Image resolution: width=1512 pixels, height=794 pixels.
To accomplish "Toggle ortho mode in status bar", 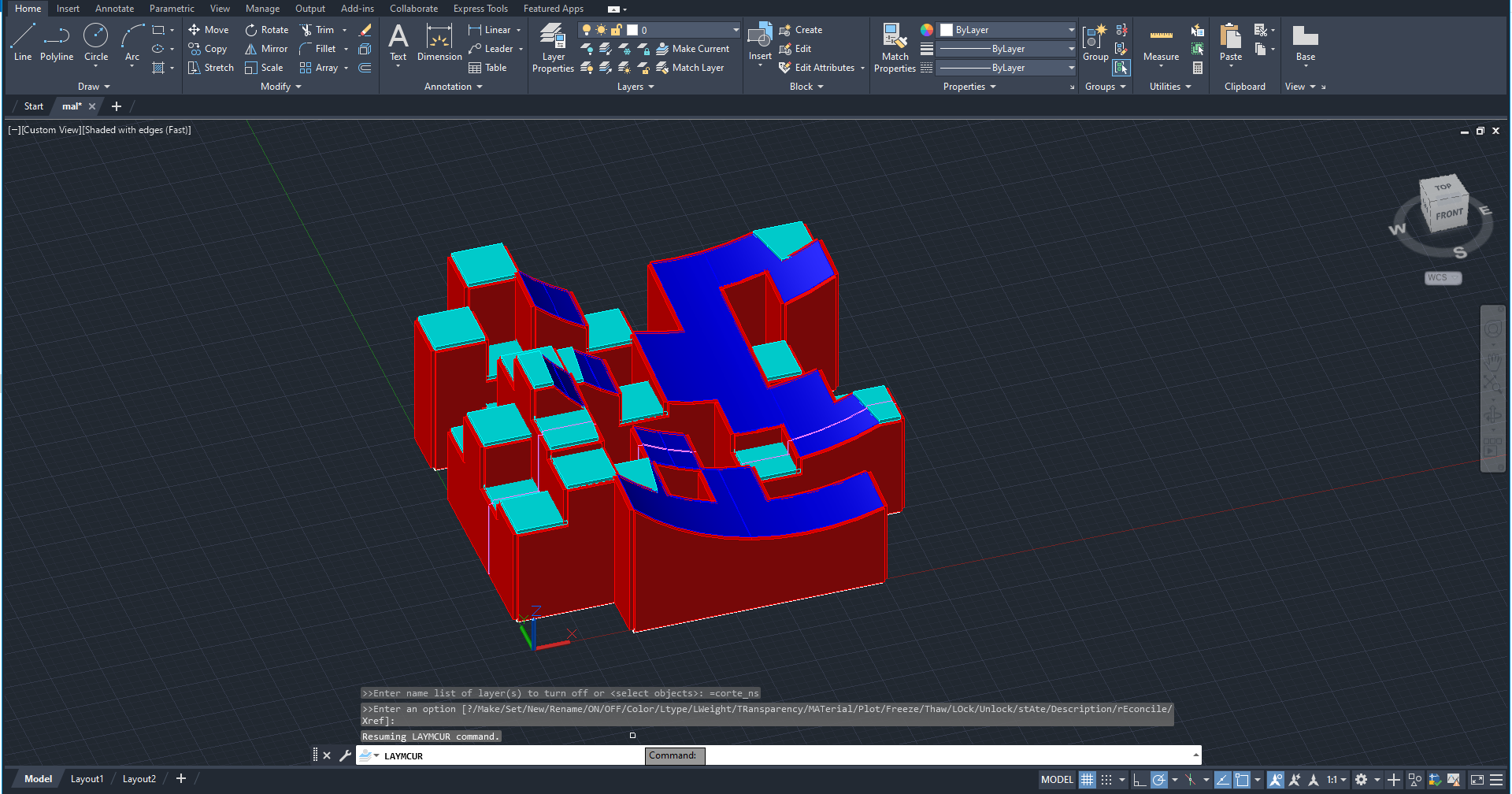I will [x=1140, y=780].
